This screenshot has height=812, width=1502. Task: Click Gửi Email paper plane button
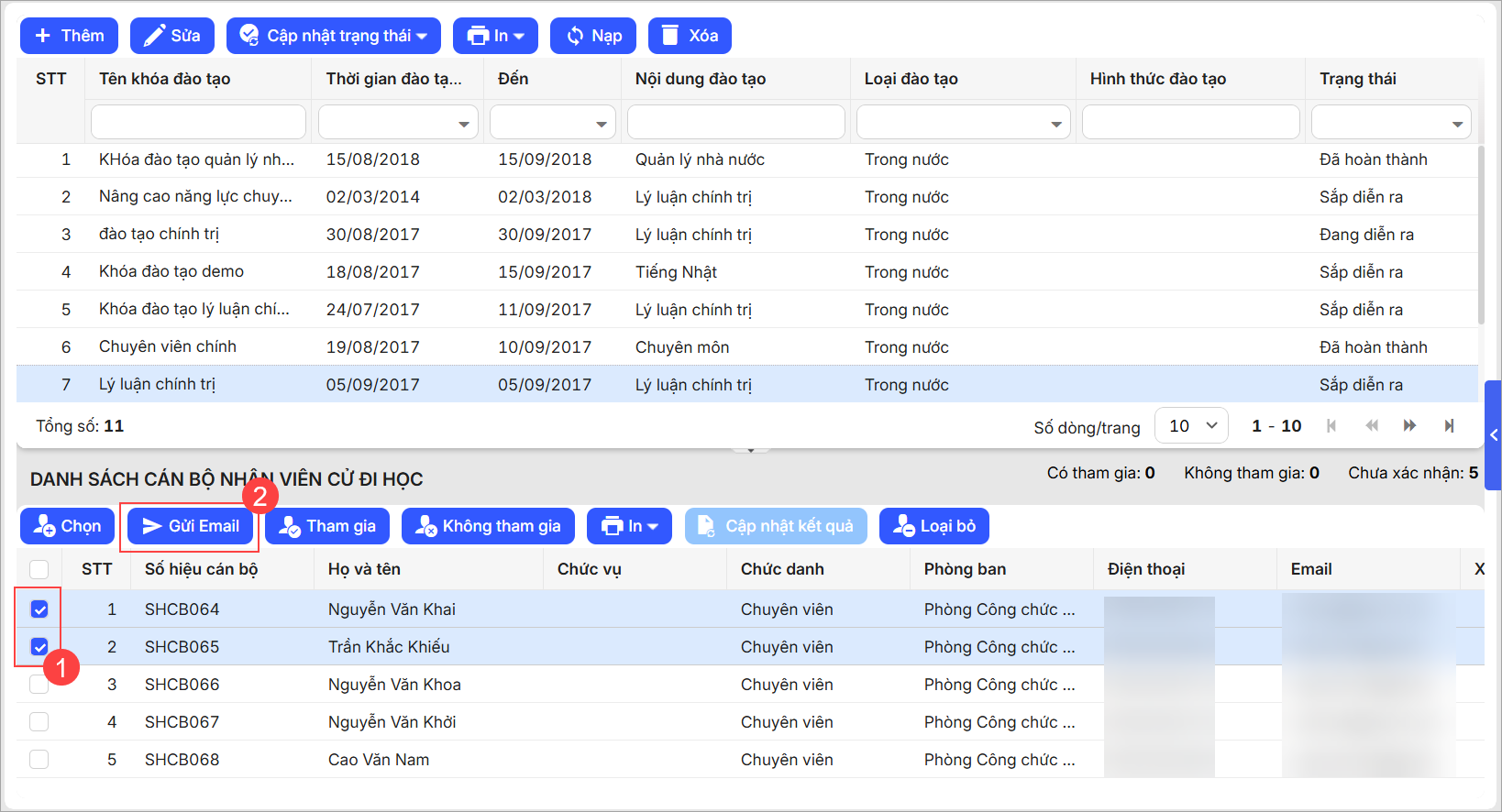click(x=191, y=526)
